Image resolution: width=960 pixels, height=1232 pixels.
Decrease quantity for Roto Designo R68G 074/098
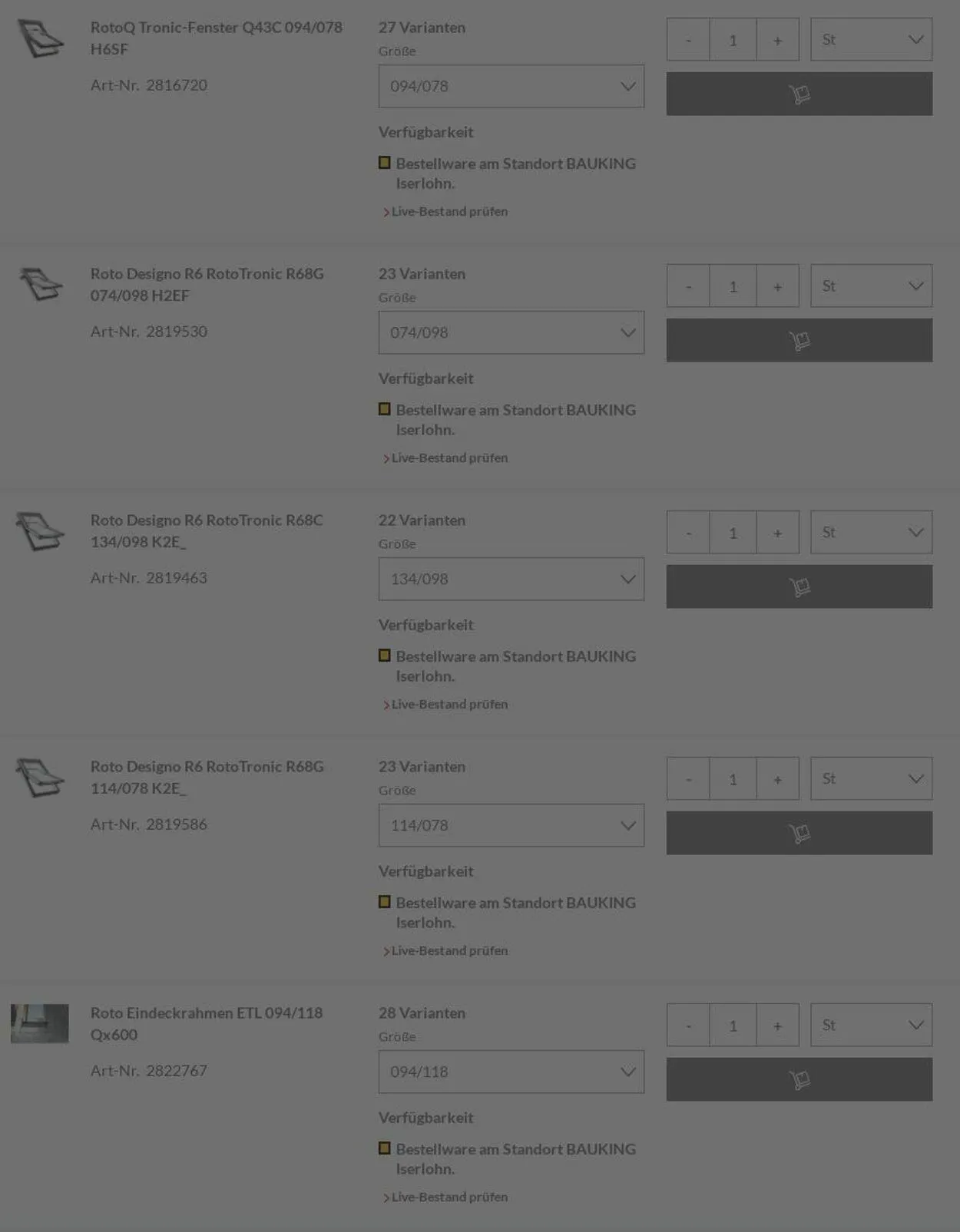pos(688,286)
